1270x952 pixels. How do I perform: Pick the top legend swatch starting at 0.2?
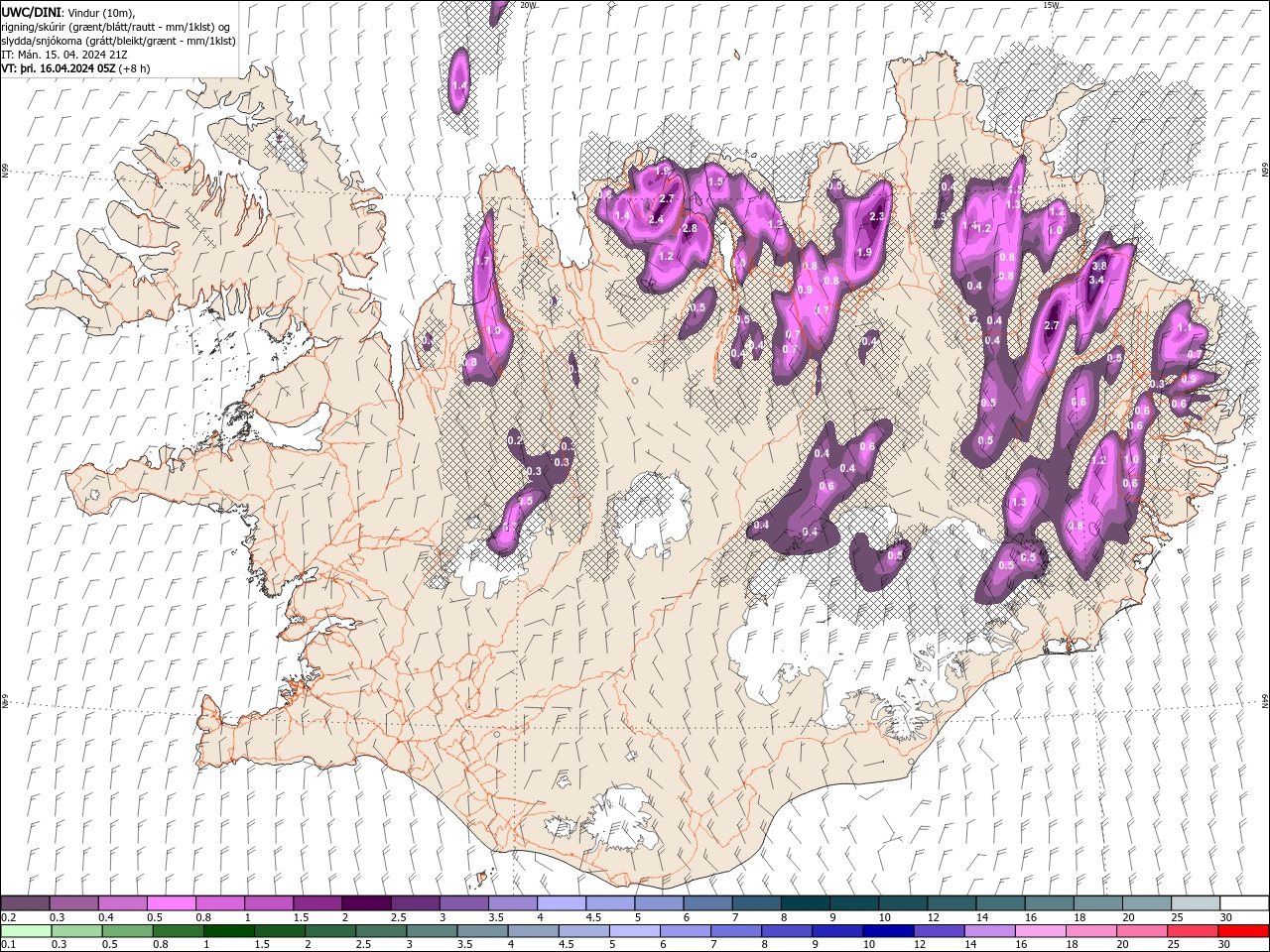coord(25,903)
